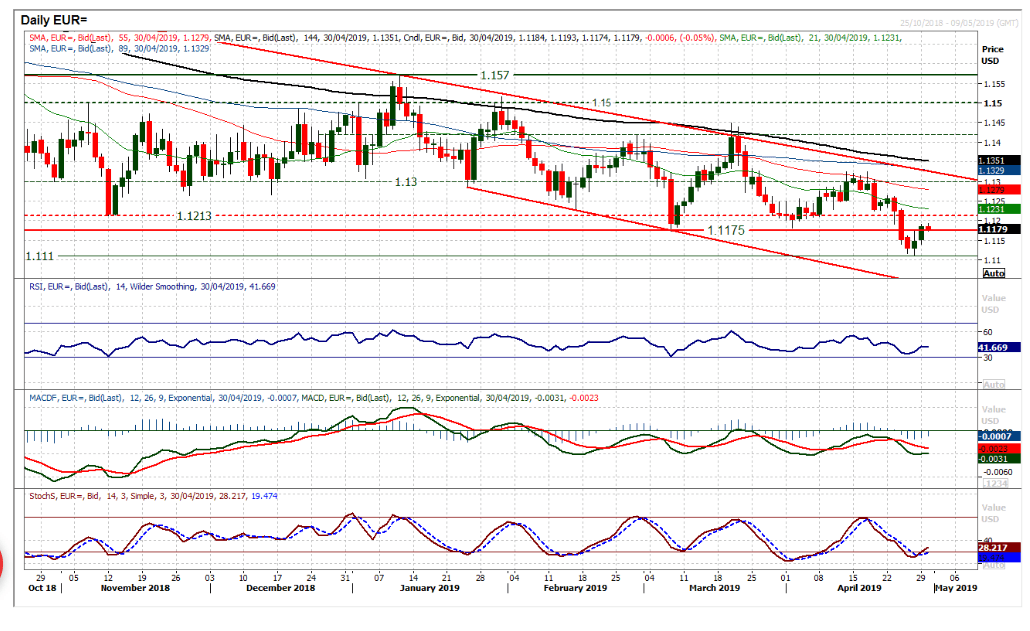The width and height of the screenshot is (1030, 631).
Task: Toggle the 1234 scale button in MACD panel
Action: point(993,484)
